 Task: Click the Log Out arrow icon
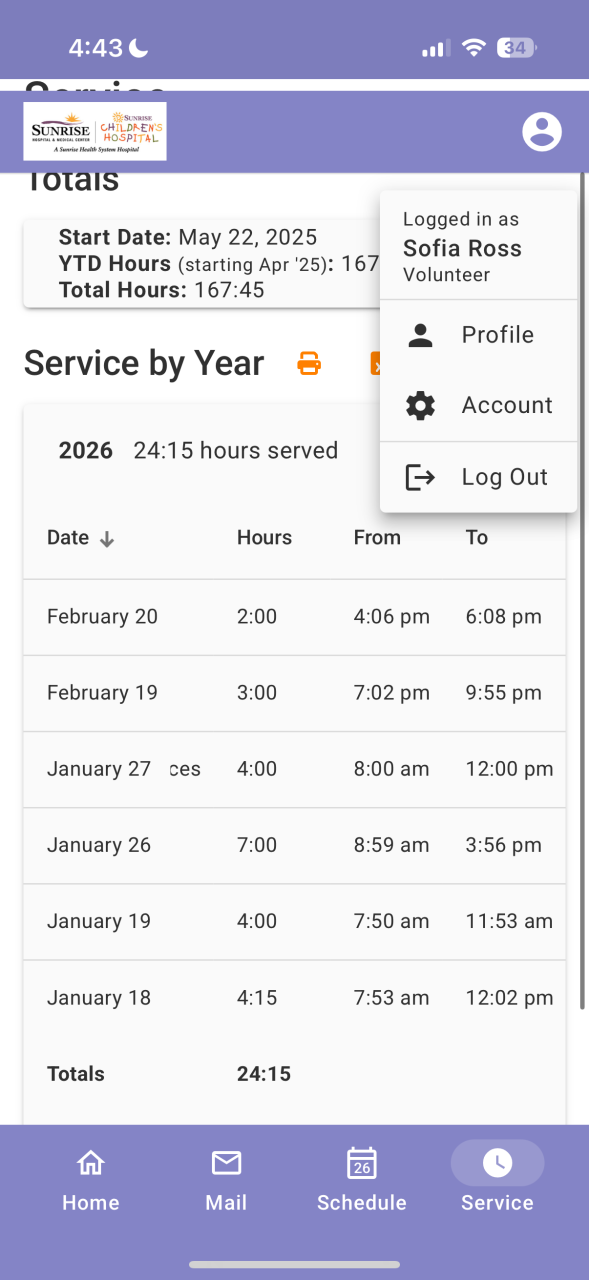[420, 477]
